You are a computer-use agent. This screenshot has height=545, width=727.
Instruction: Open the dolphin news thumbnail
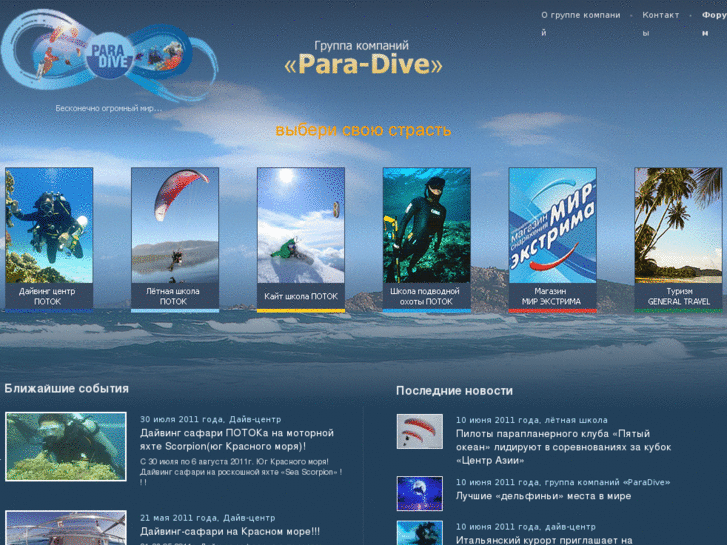tap(420, 494)
